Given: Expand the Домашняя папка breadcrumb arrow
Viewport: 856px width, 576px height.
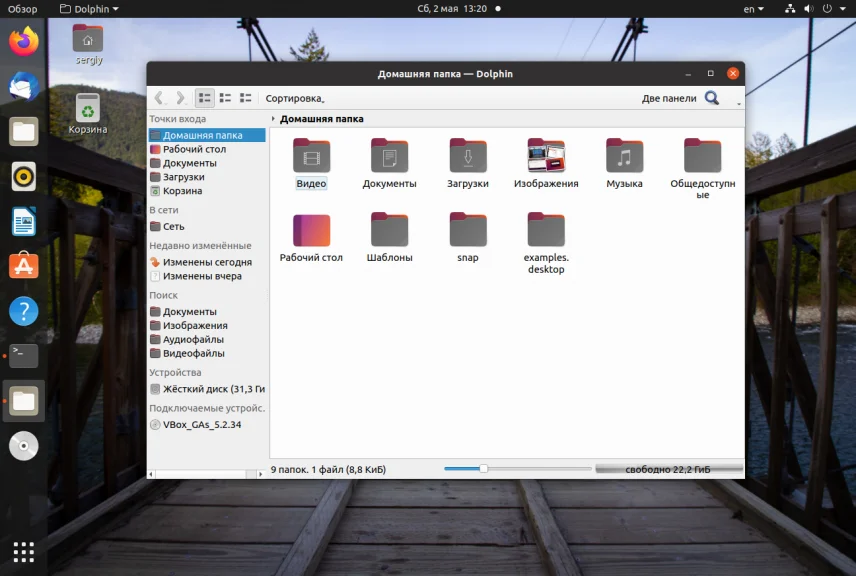Looking at the screenshot, I should [x=273, y=119].
